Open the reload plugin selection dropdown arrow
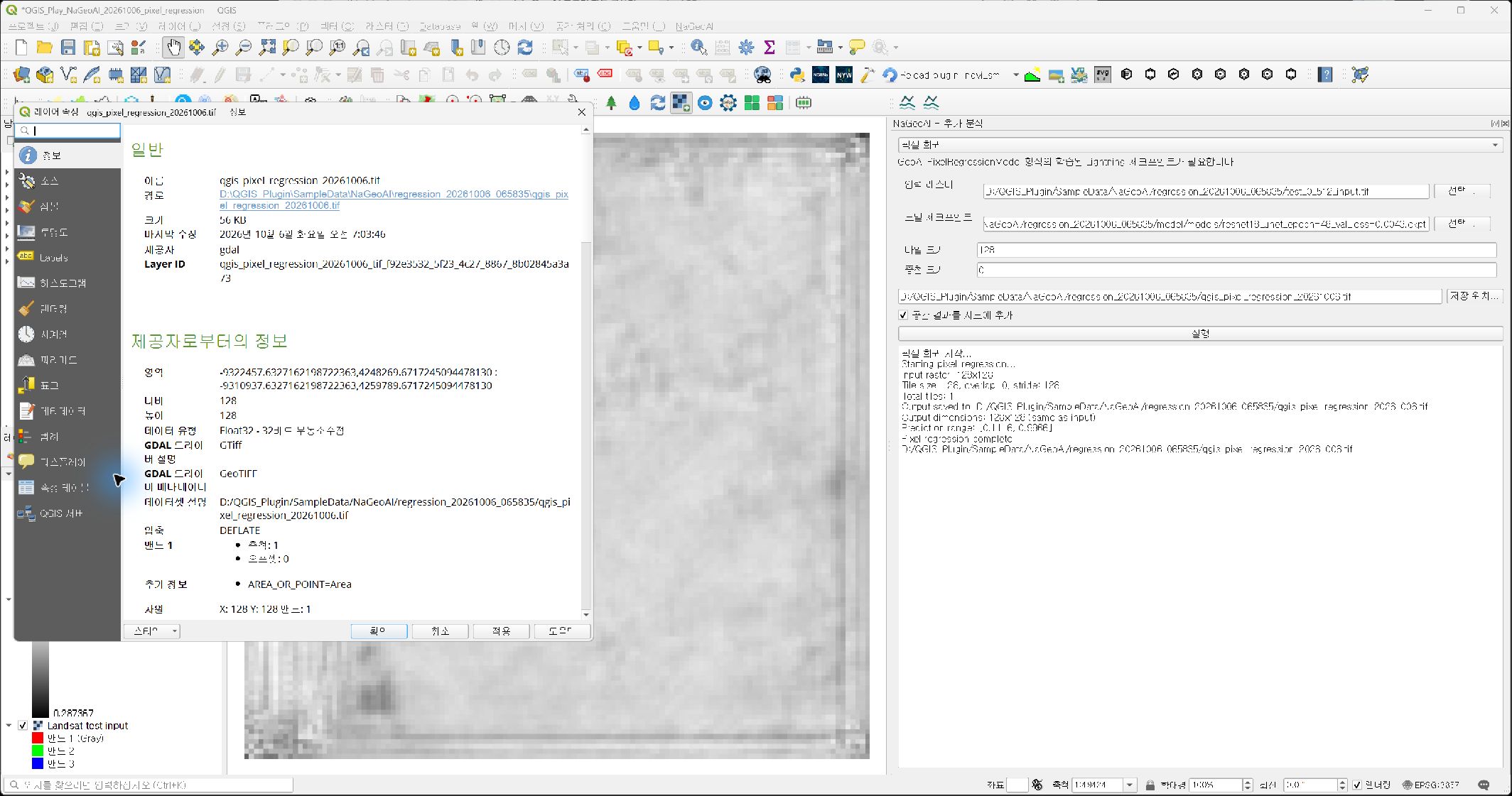The width and height of the screenshot is (1512, 796). pyautogui.click(x=1016, y=75)
